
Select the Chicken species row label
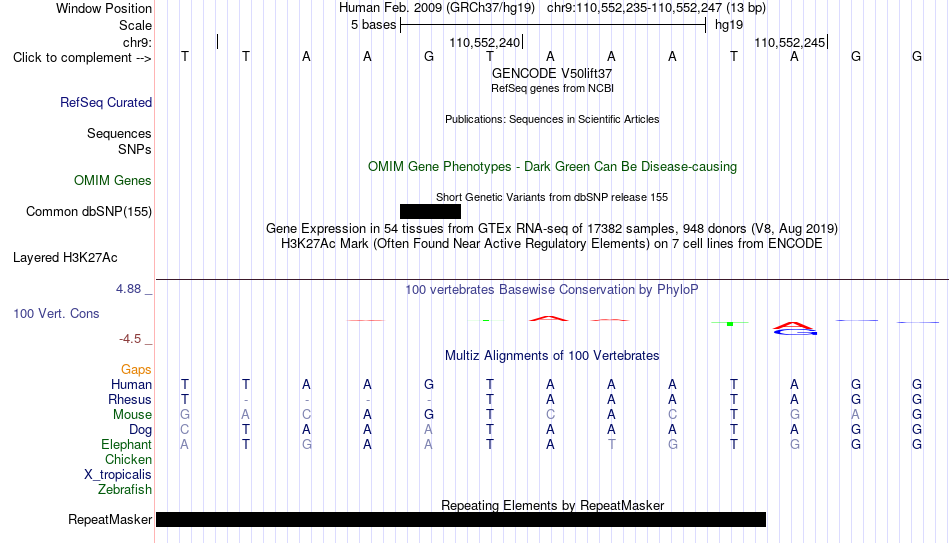coord(128,460)
